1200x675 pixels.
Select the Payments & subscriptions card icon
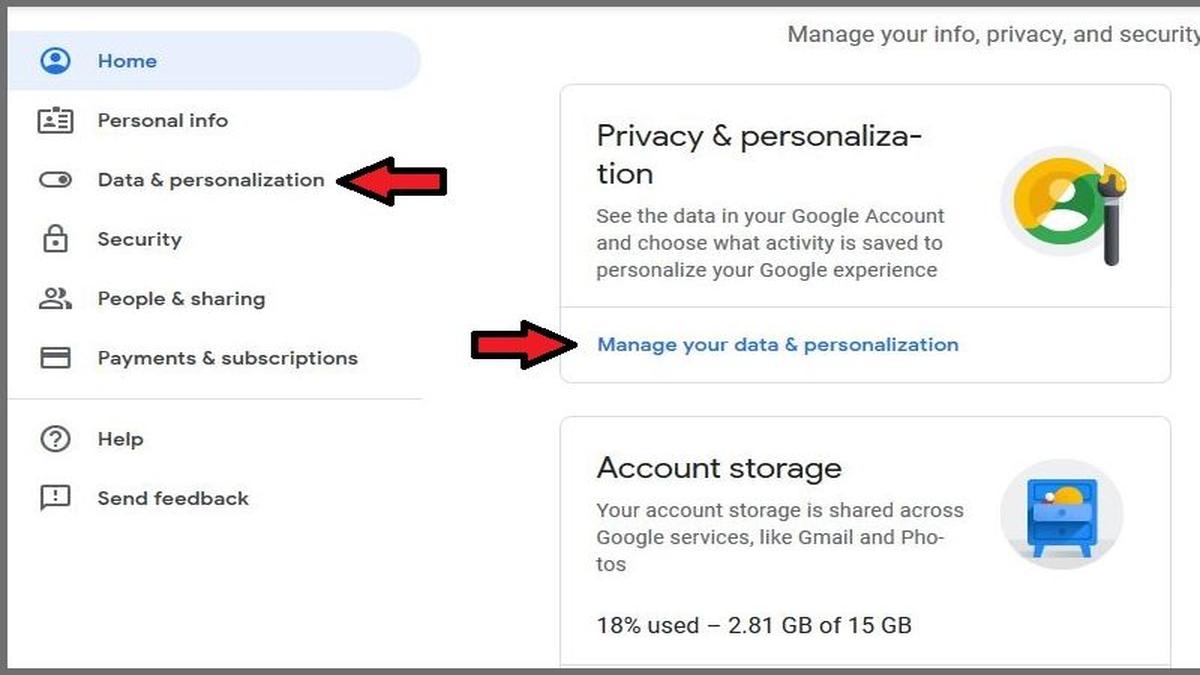tap(57, 357)
